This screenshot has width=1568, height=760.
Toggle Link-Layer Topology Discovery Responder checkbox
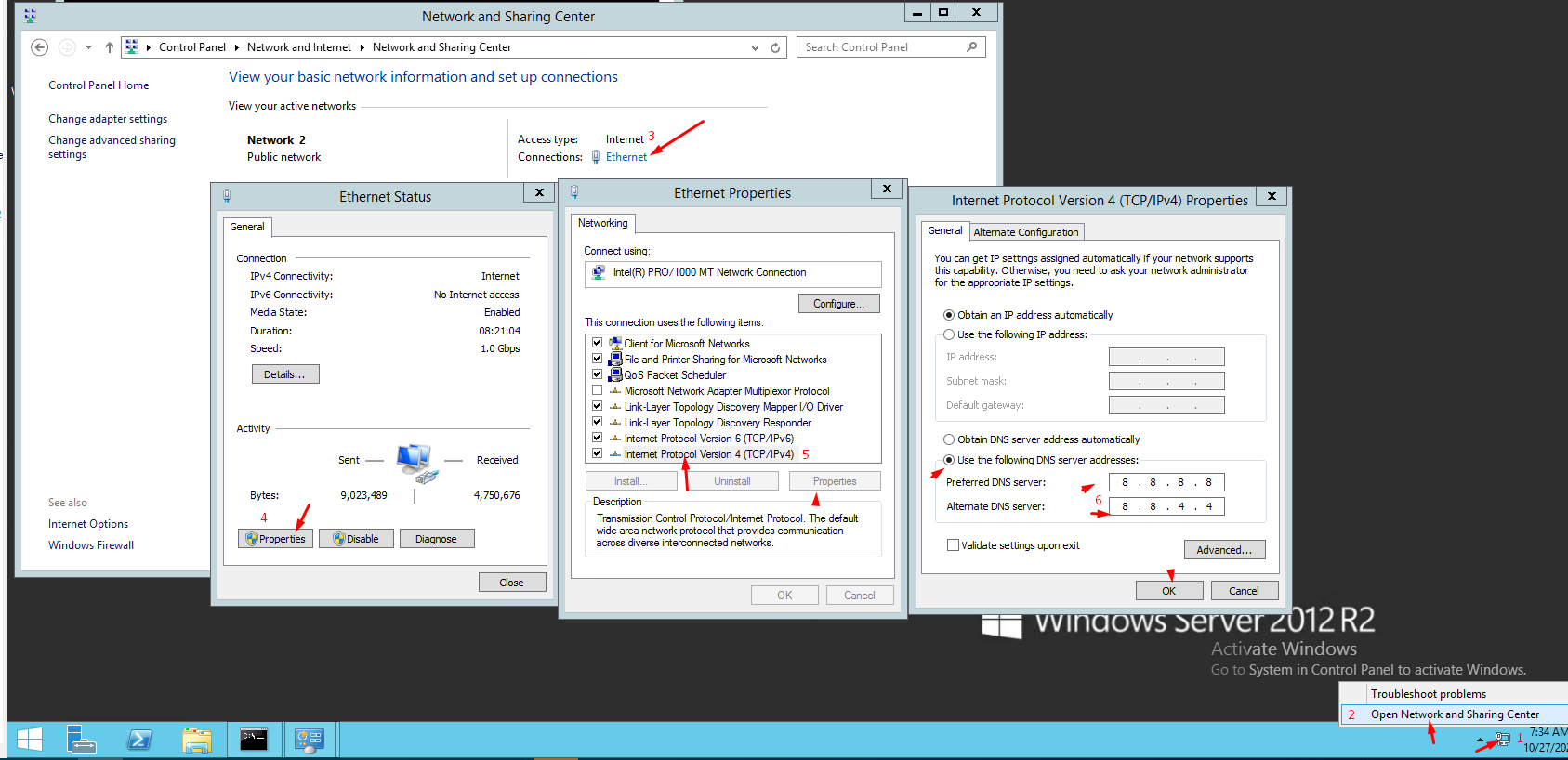pyautogui.click(x=597, y=422)
